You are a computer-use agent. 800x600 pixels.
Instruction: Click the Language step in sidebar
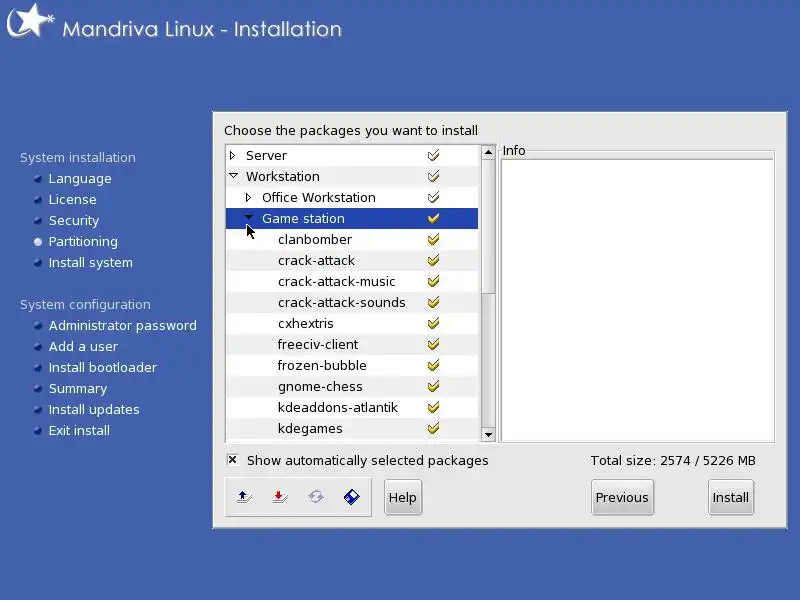click(x=80, y=179)
